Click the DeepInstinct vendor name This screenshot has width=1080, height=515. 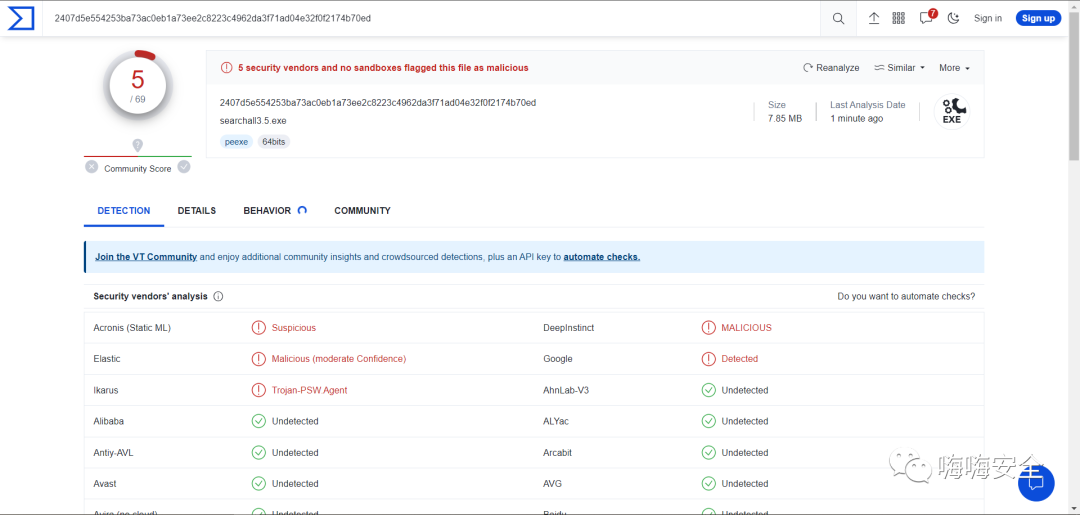click(568, 328)
